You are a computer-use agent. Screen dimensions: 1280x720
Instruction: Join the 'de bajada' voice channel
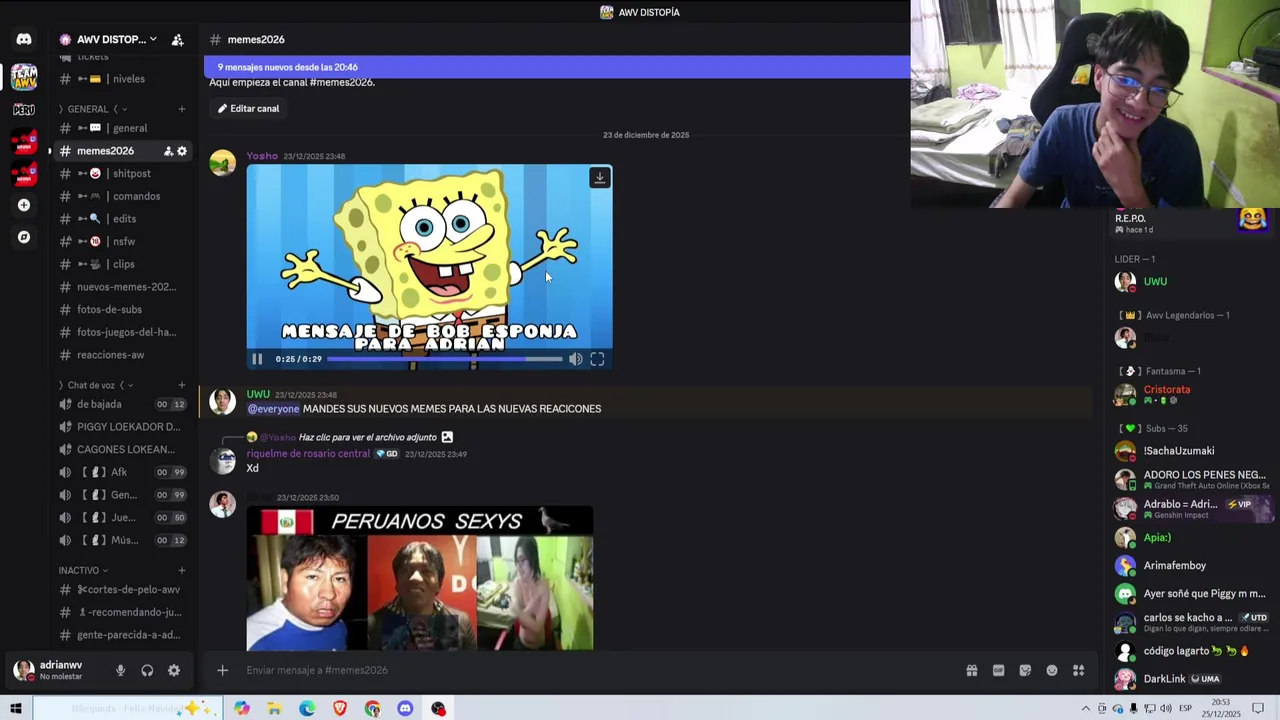[122, 404]
